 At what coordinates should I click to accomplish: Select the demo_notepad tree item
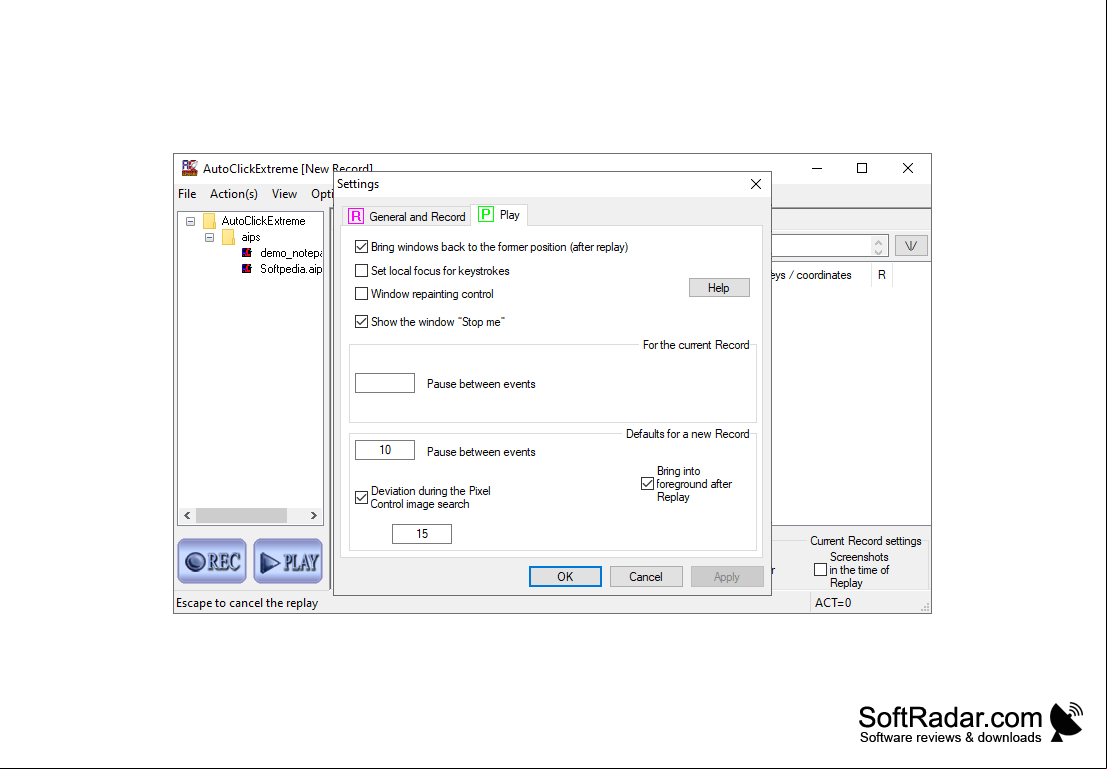pyautogui.click(x=291, y=253)
